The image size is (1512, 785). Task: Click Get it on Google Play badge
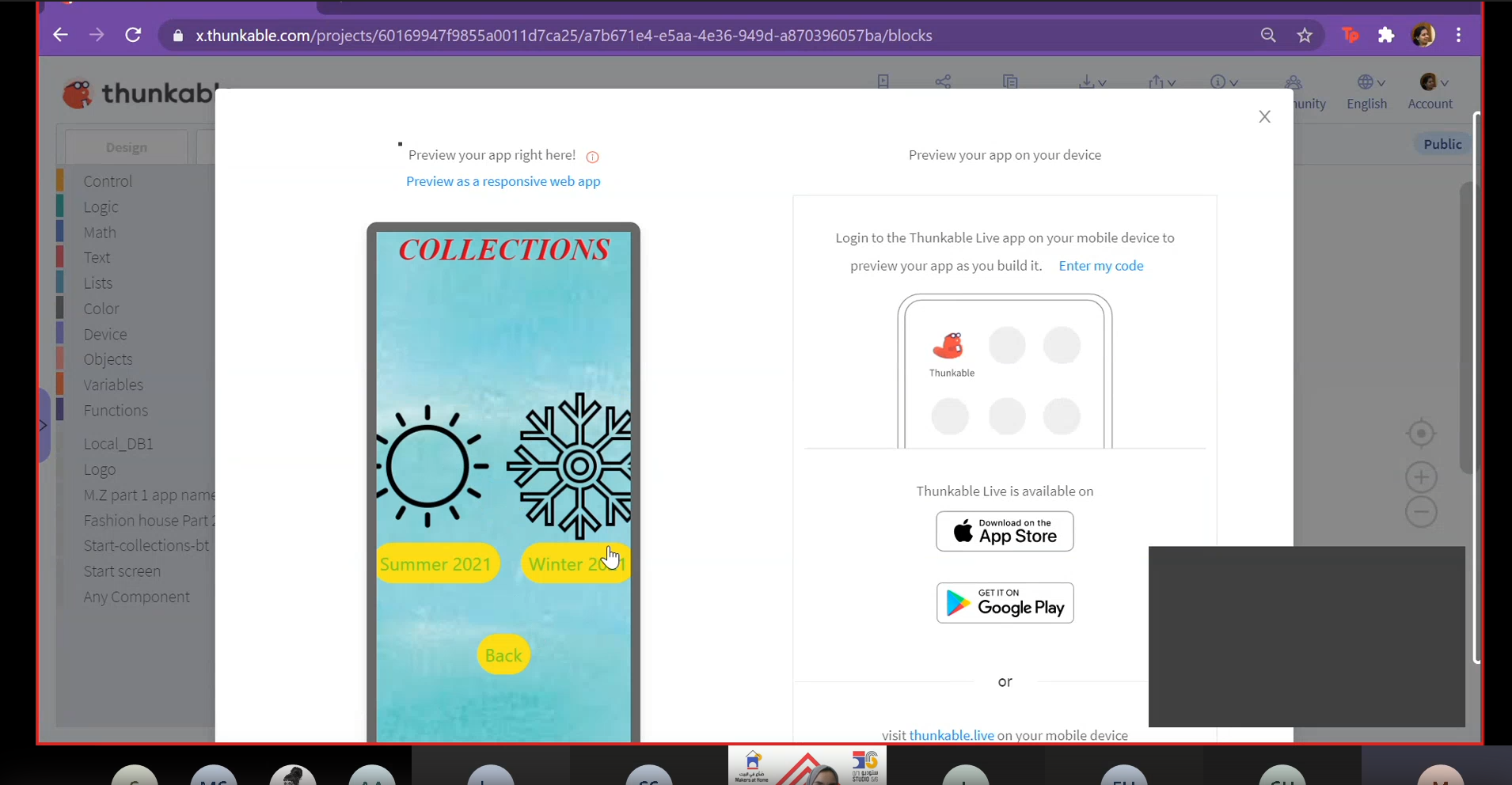point(1005,603)
